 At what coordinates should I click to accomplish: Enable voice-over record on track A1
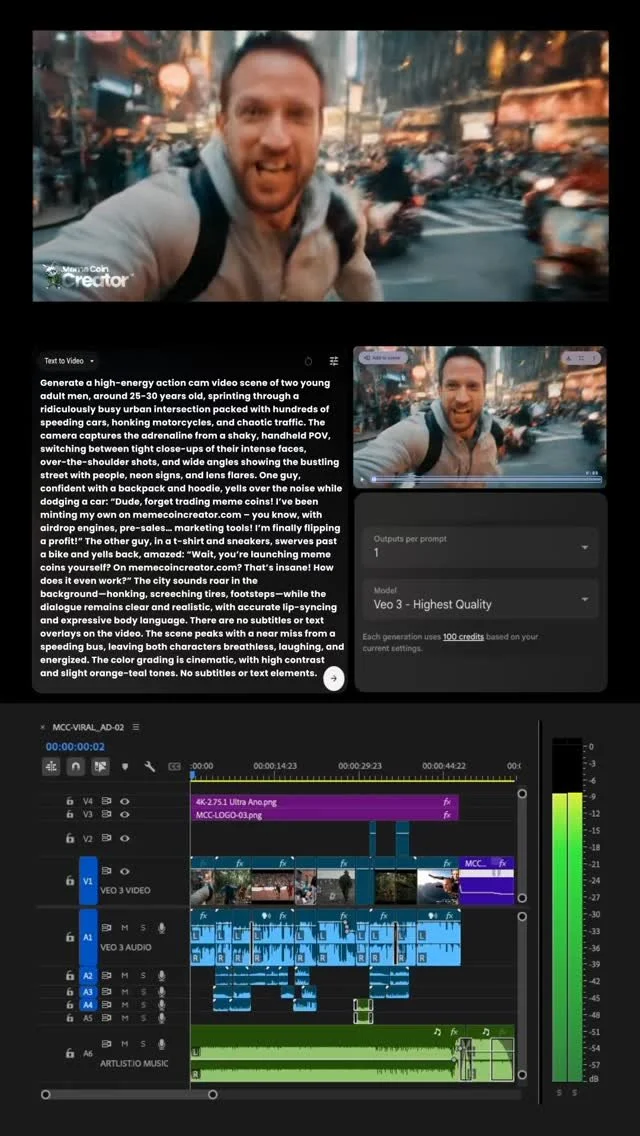pyautogui.click(x=162, y=927)
